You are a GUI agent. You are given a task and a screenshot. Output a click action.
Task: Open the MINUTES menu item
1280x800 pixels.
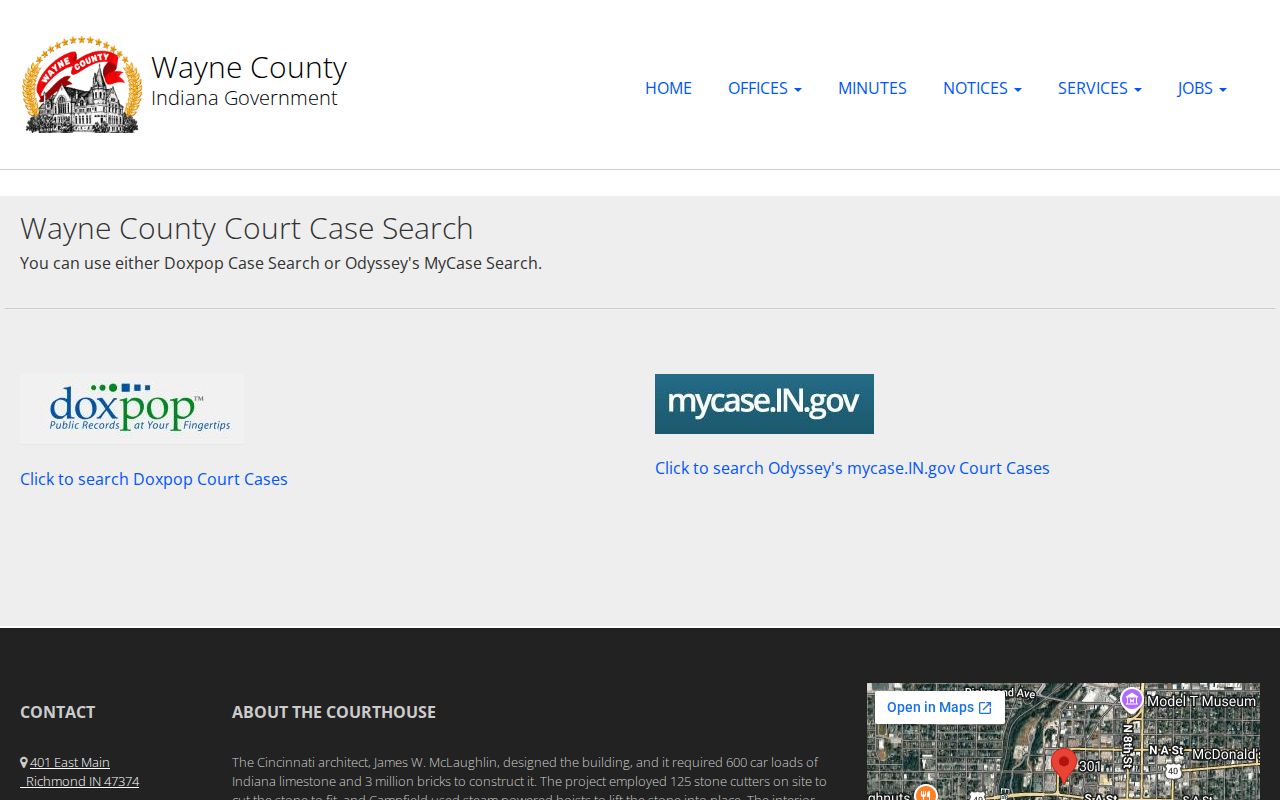(x=872, y=88)
